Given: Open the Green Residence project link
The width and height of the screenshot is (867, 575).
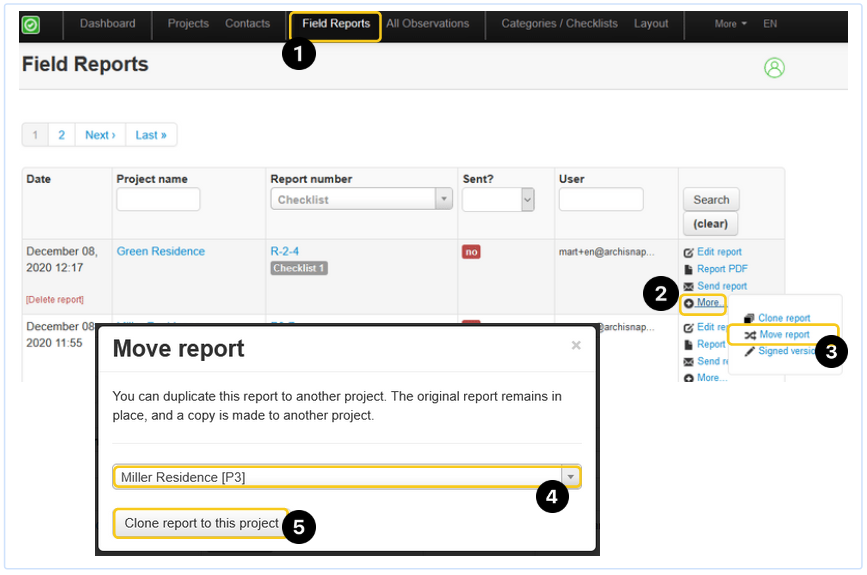Looking at the screenshot, I should [160, 252].
